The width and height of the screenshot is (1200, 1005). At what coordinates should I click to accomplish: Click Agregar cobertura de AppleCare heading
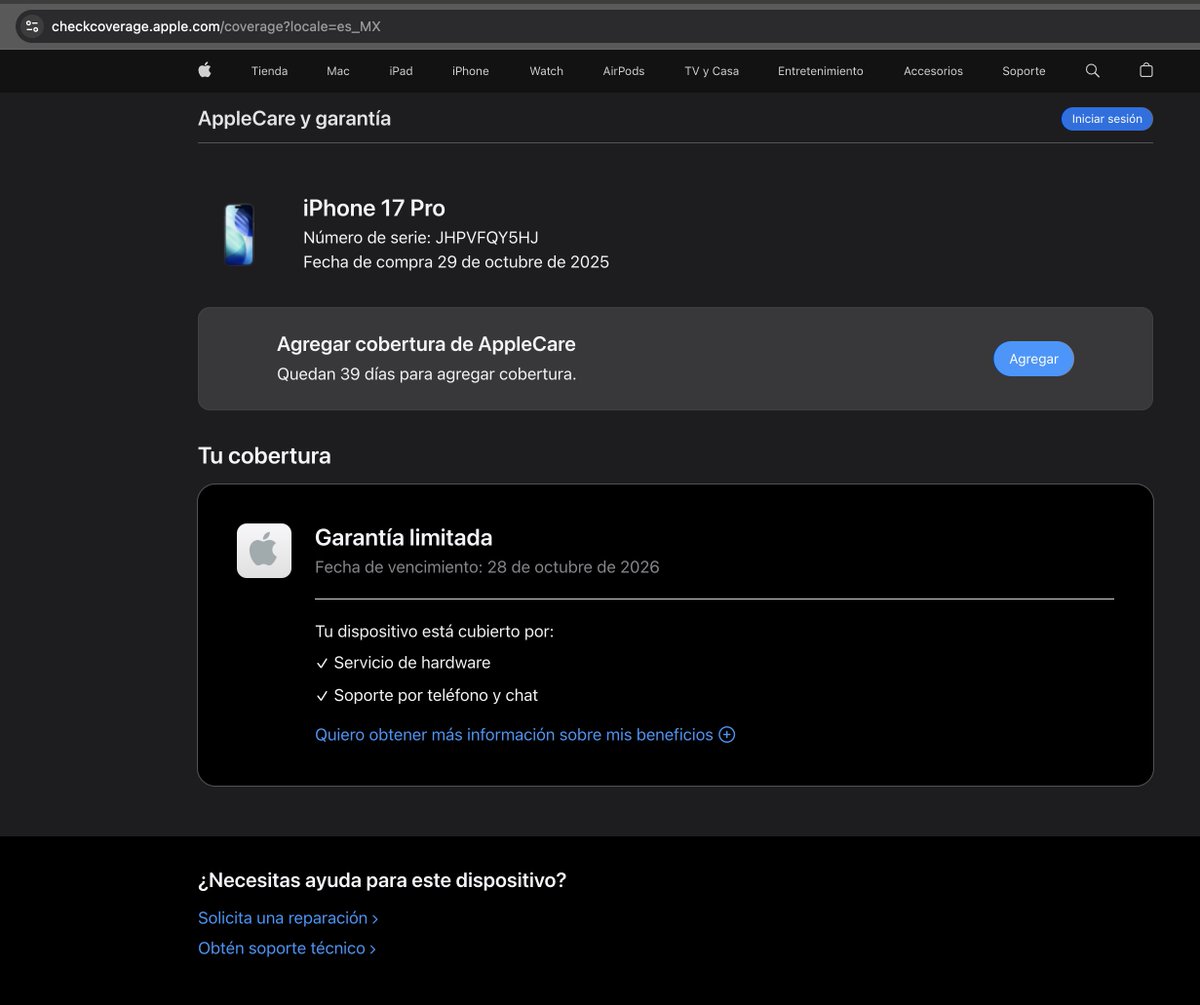(x=426, y=344)
